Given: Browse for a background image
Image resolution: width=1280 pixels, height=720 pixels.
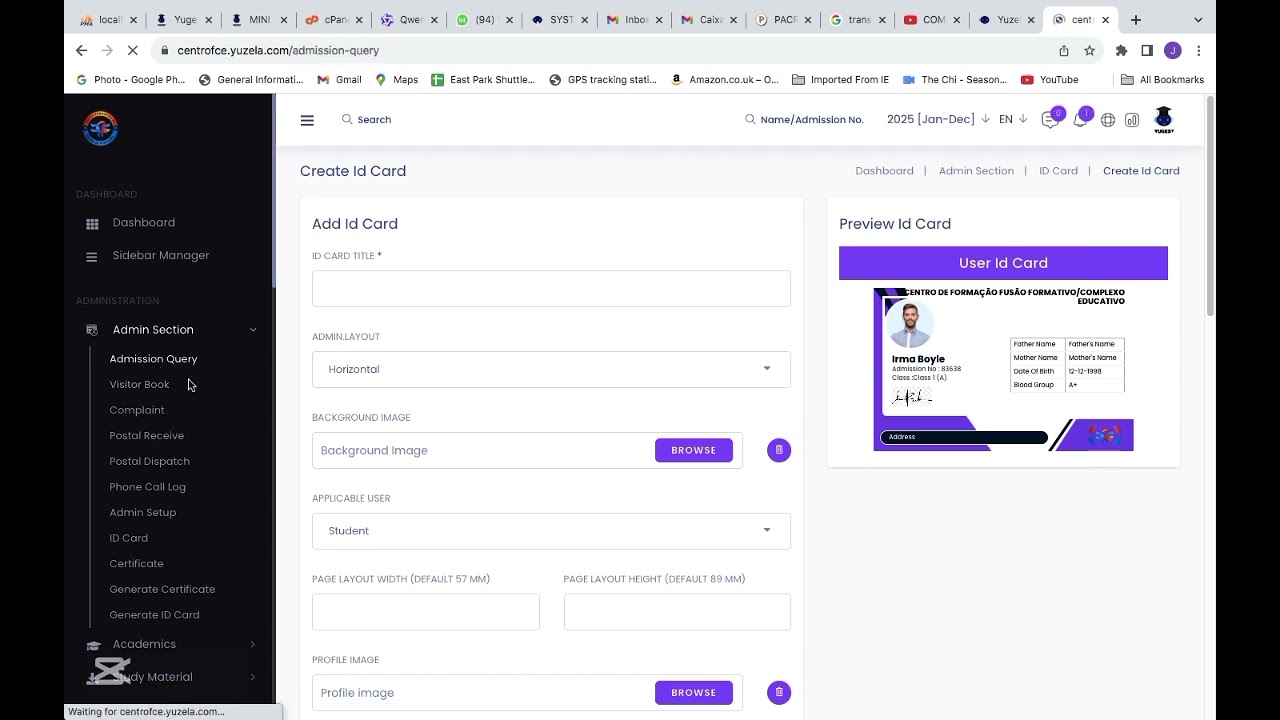Looking at the screenshot, I should [694, 450].
